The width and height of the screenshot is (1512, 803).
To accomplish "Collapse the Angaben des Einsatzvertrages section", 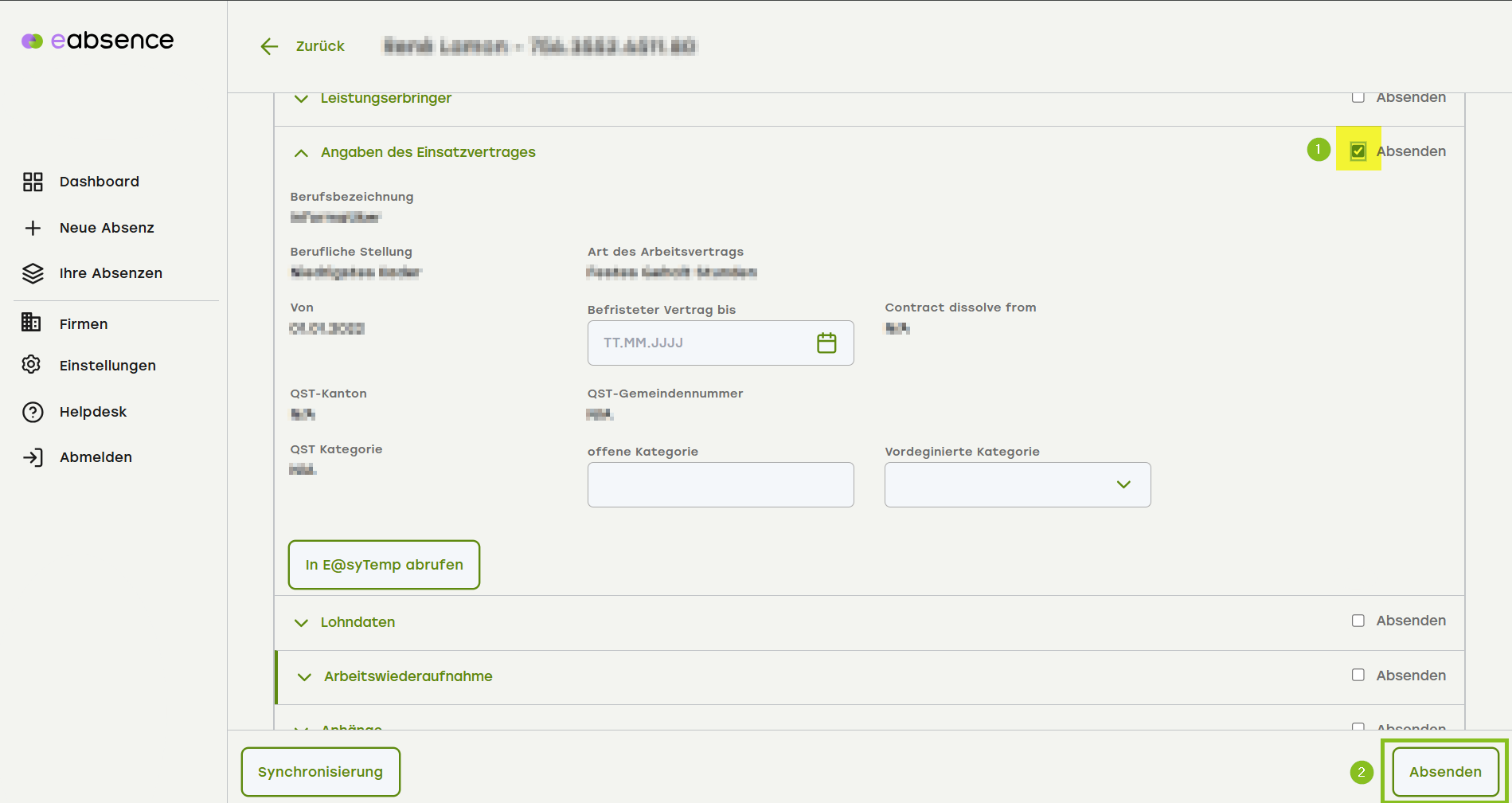I will click(302, 153).
